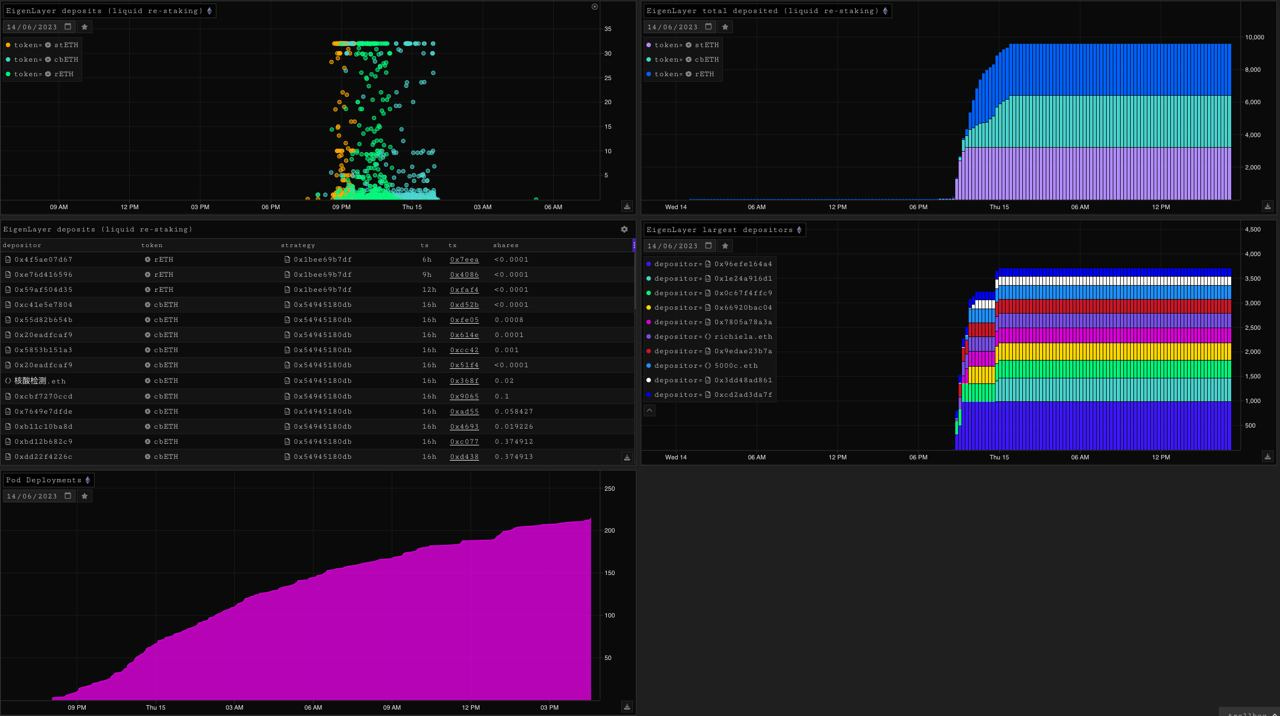Download the EigenLayer deposits scatter chart
1280x716 pixels.
[627, 206]
